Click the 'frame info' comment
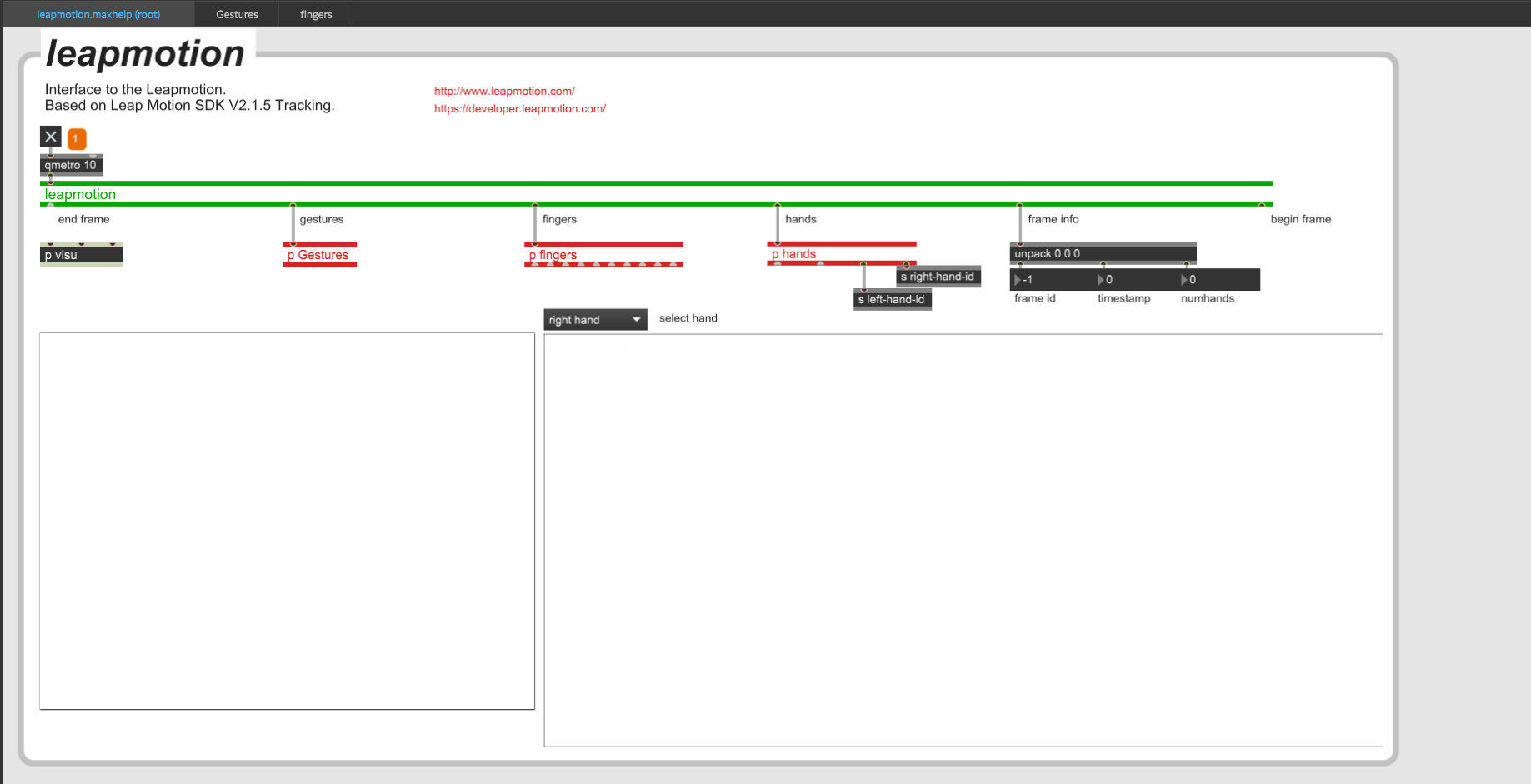1531x784 pixels. pyautogui.click(x=1053, y=219)
